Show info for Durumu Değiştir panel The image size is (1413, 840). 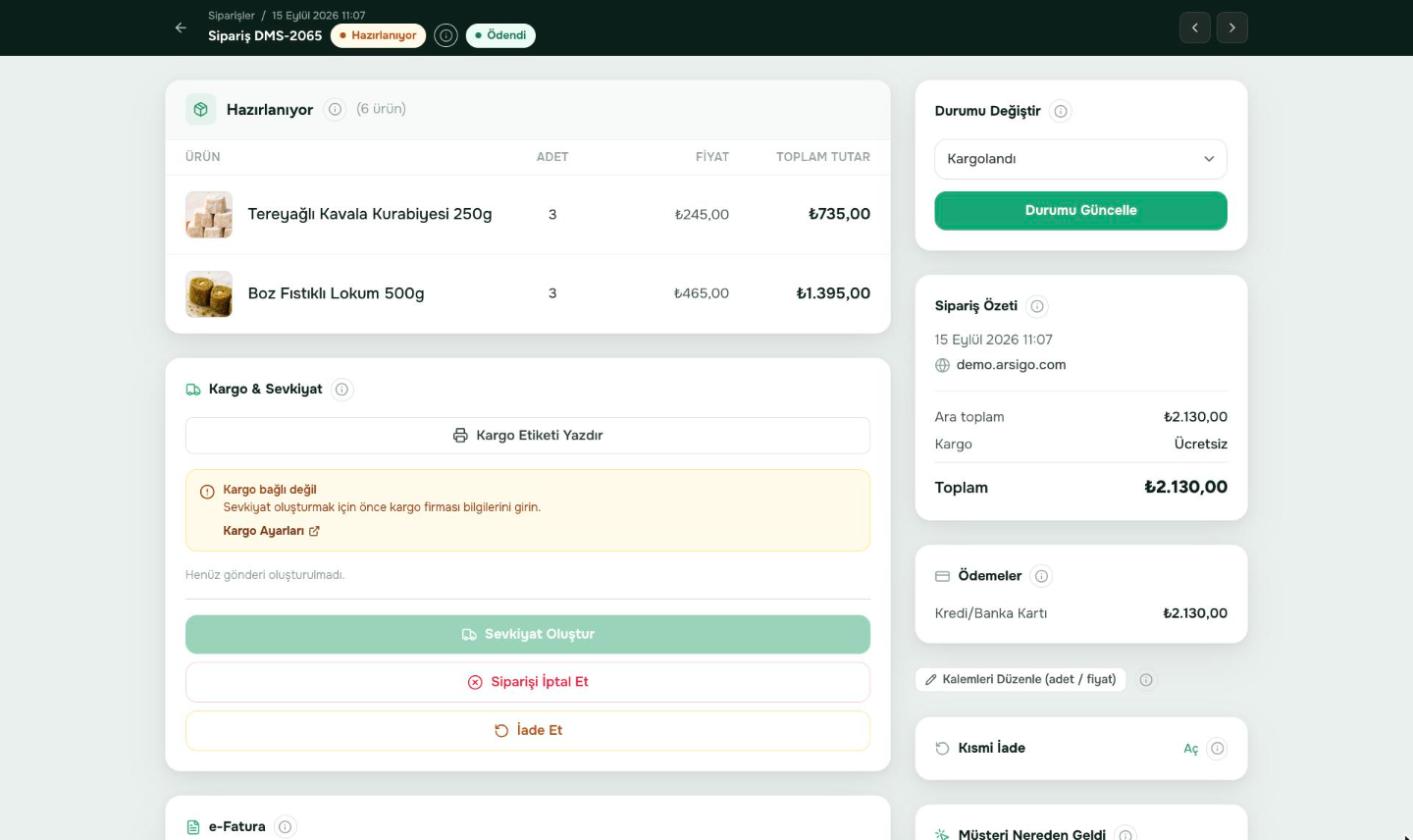[1061, 111]
